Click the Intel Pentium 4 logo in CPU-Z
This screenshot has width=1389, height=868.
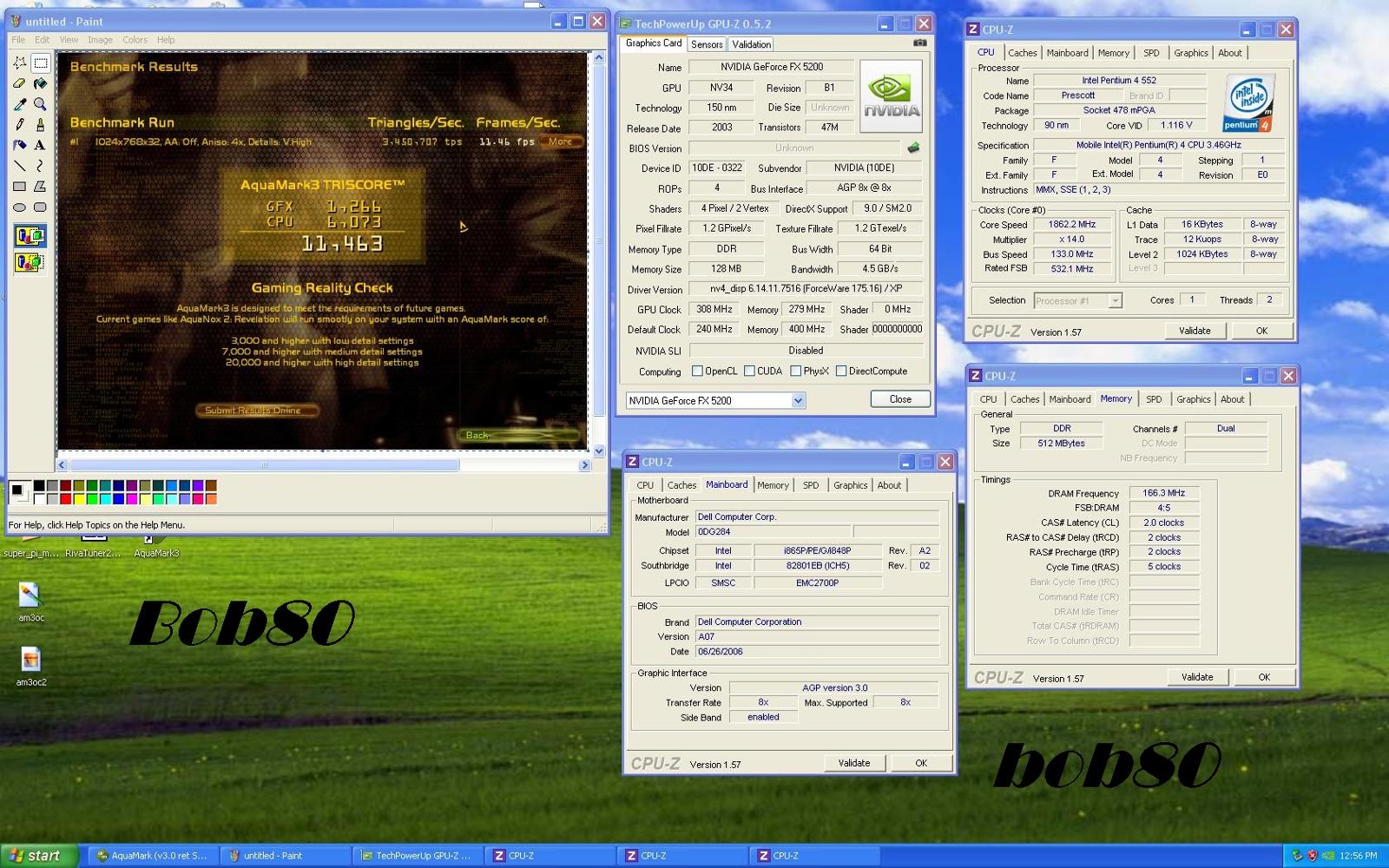1248,103
